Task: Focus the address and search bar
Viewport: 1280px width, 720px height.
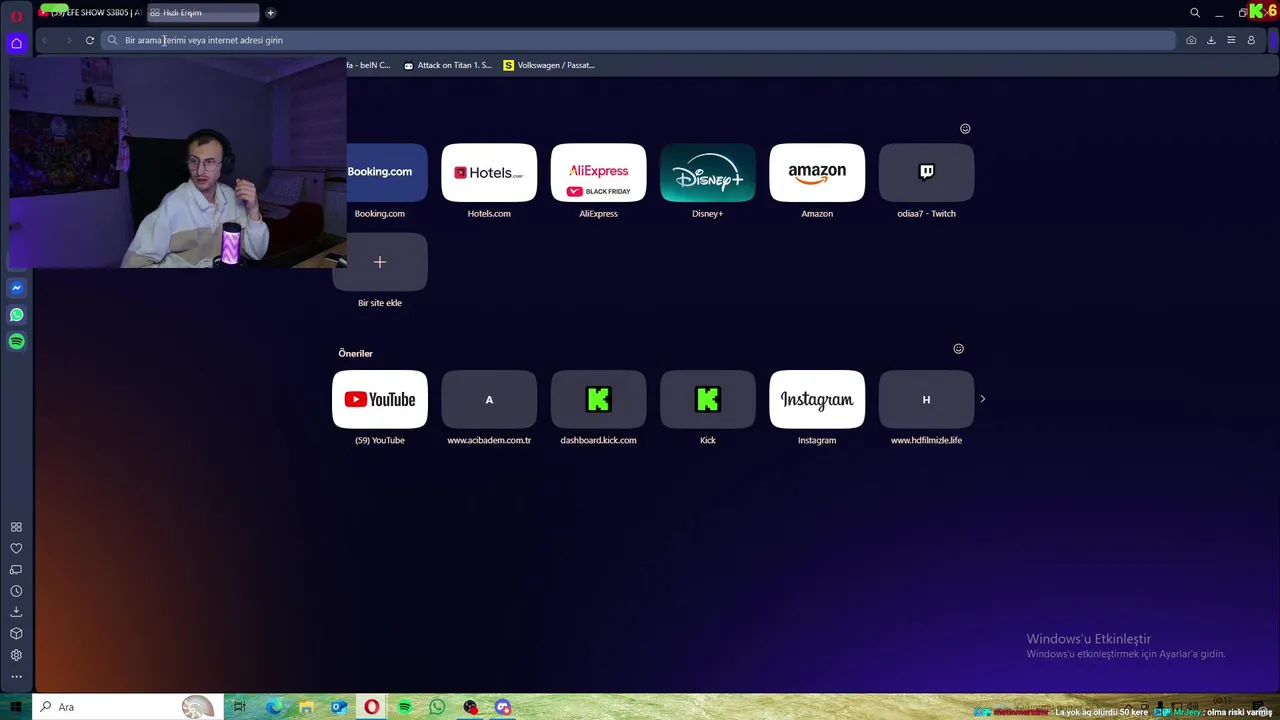Action: (638, 40)
